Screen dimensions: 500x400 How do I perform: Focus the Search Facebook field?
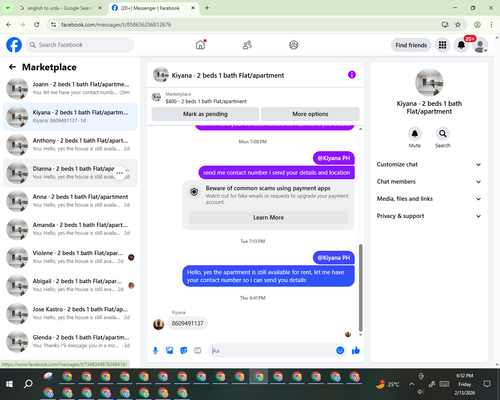click(80, 45)
